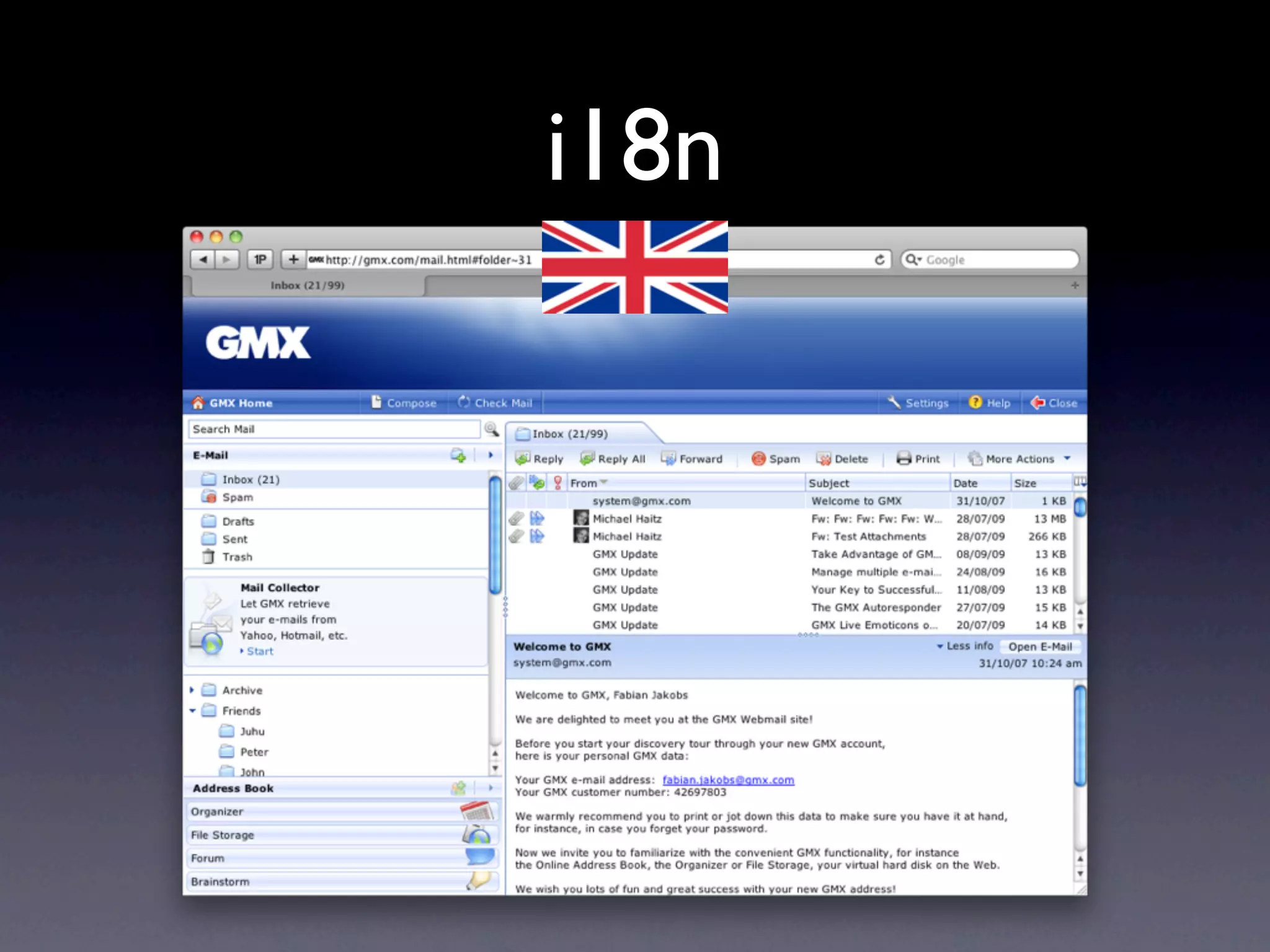Open the 'The GMX Autoresponder' message
This screenshot has width=1270, height=952.
789,607
